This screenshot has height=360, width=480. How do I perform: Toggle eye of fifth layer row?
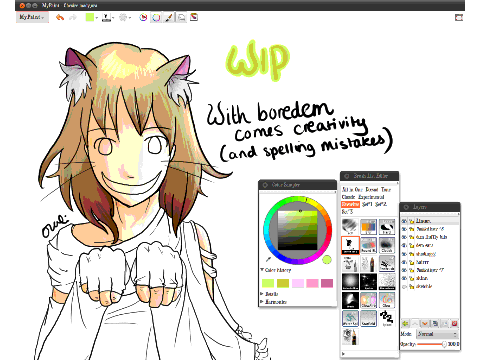pyautogui.click(x=404, y=254)
